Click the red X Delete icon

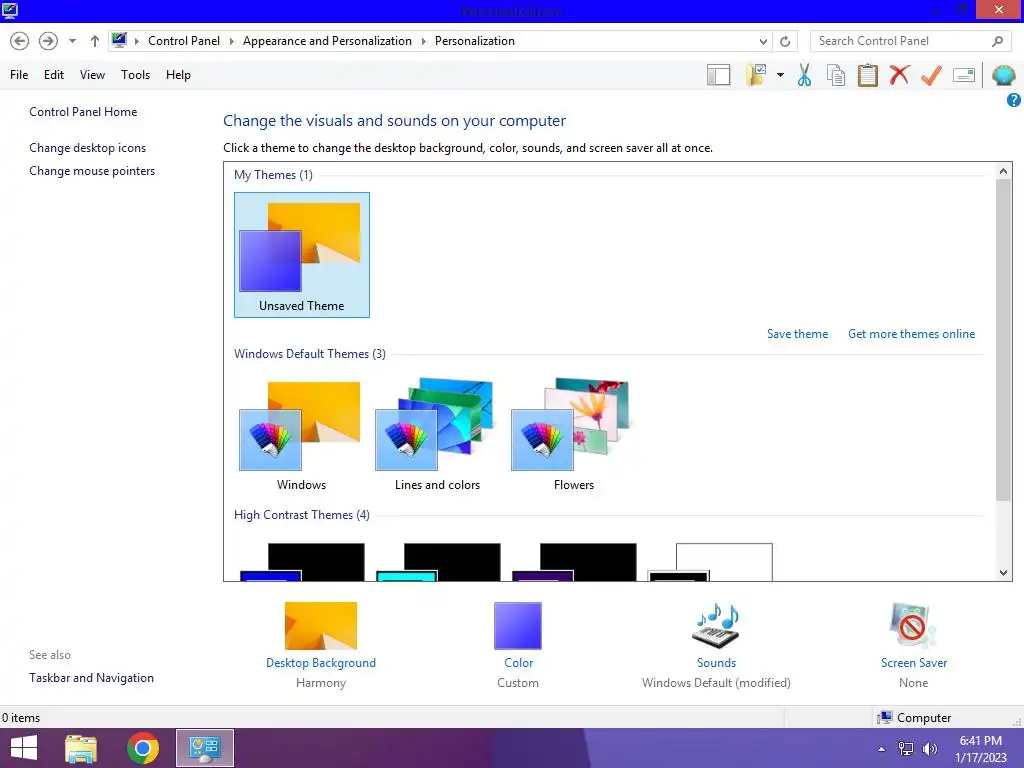click(x=899, y=74)
